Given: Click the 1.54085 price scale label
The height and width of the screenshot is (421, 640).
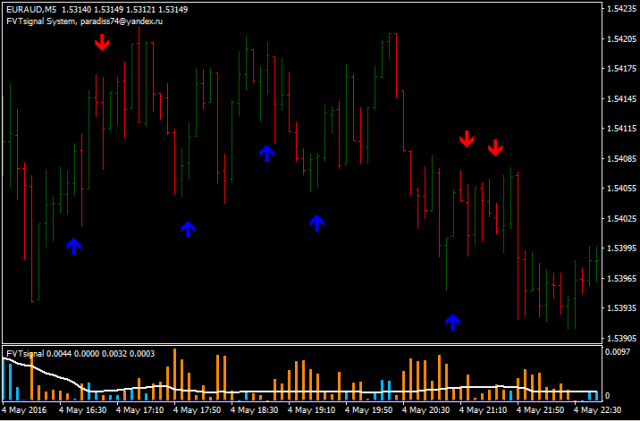Looking at the screenshot, I should tap(622, 158).
